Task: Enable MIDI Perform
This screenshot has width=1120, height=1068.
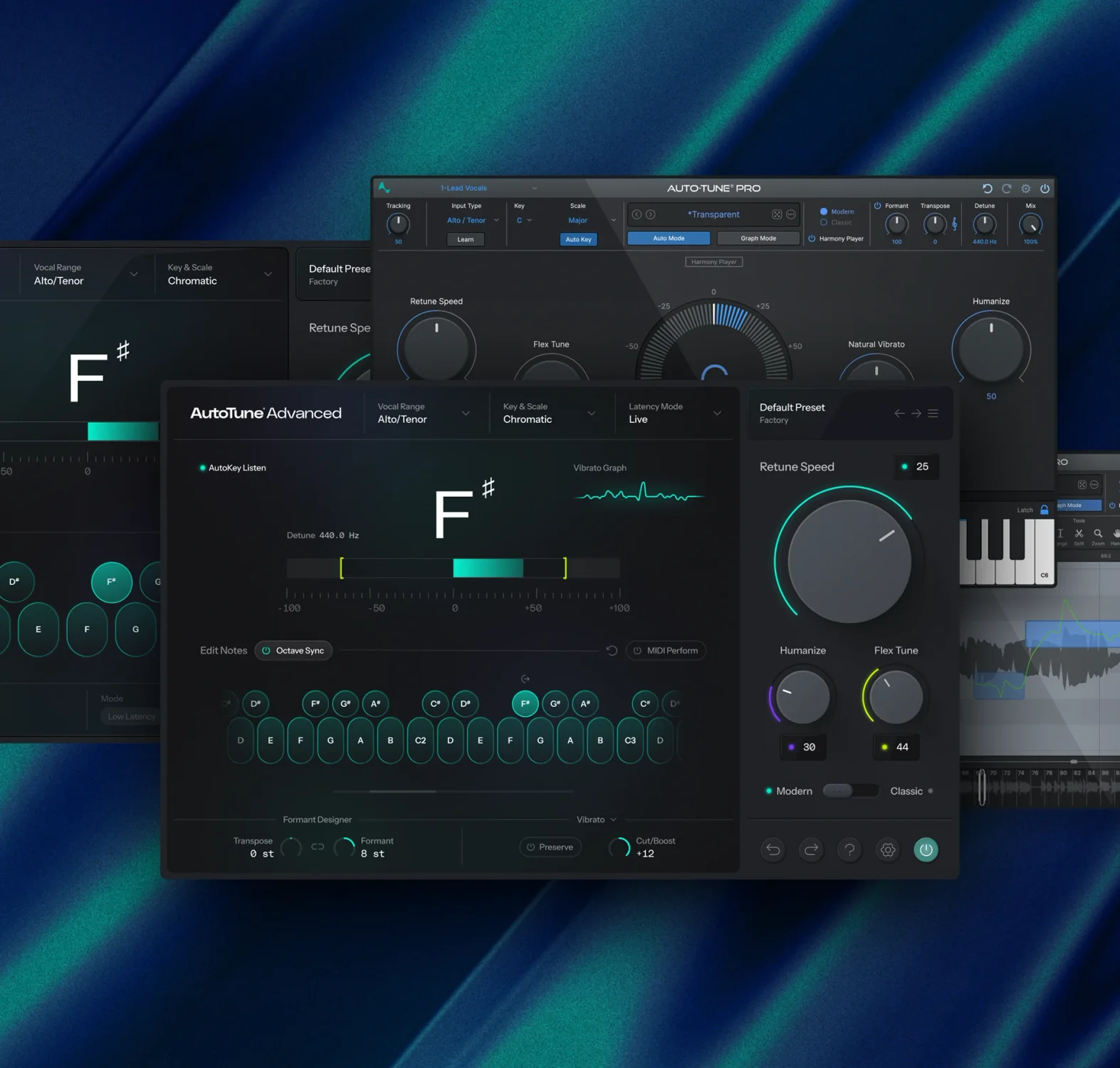Action: click(666, 651)
